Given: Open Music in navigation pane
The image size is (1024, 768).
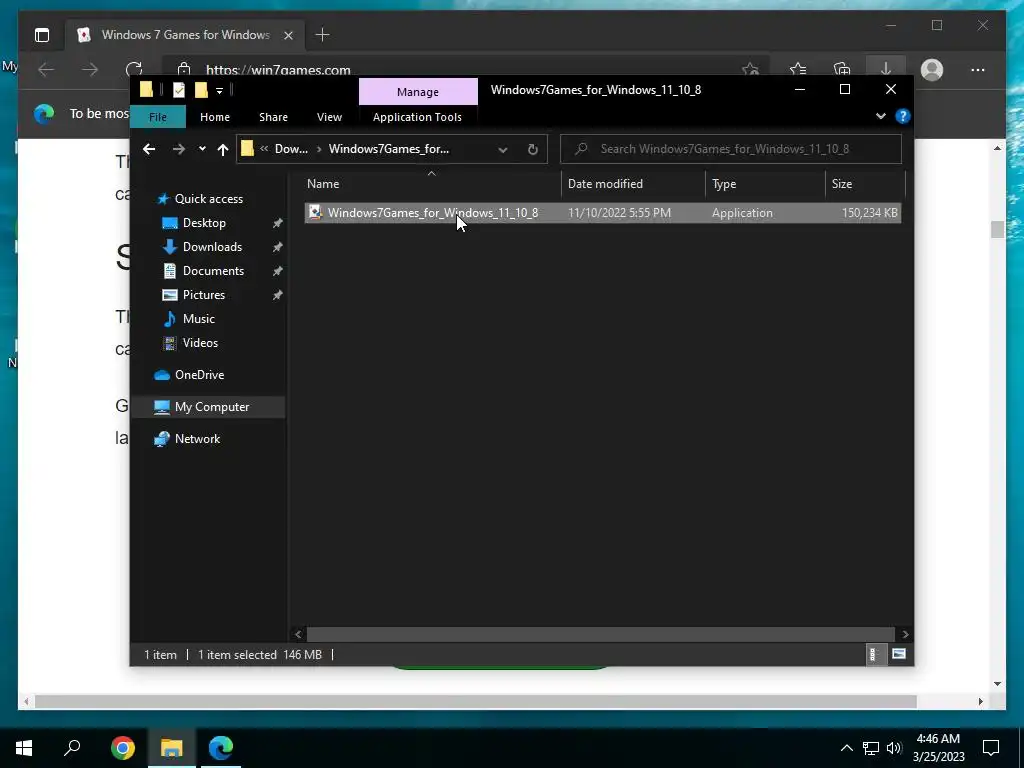Looking at the screenshot, I should click(x=199, y=319).
